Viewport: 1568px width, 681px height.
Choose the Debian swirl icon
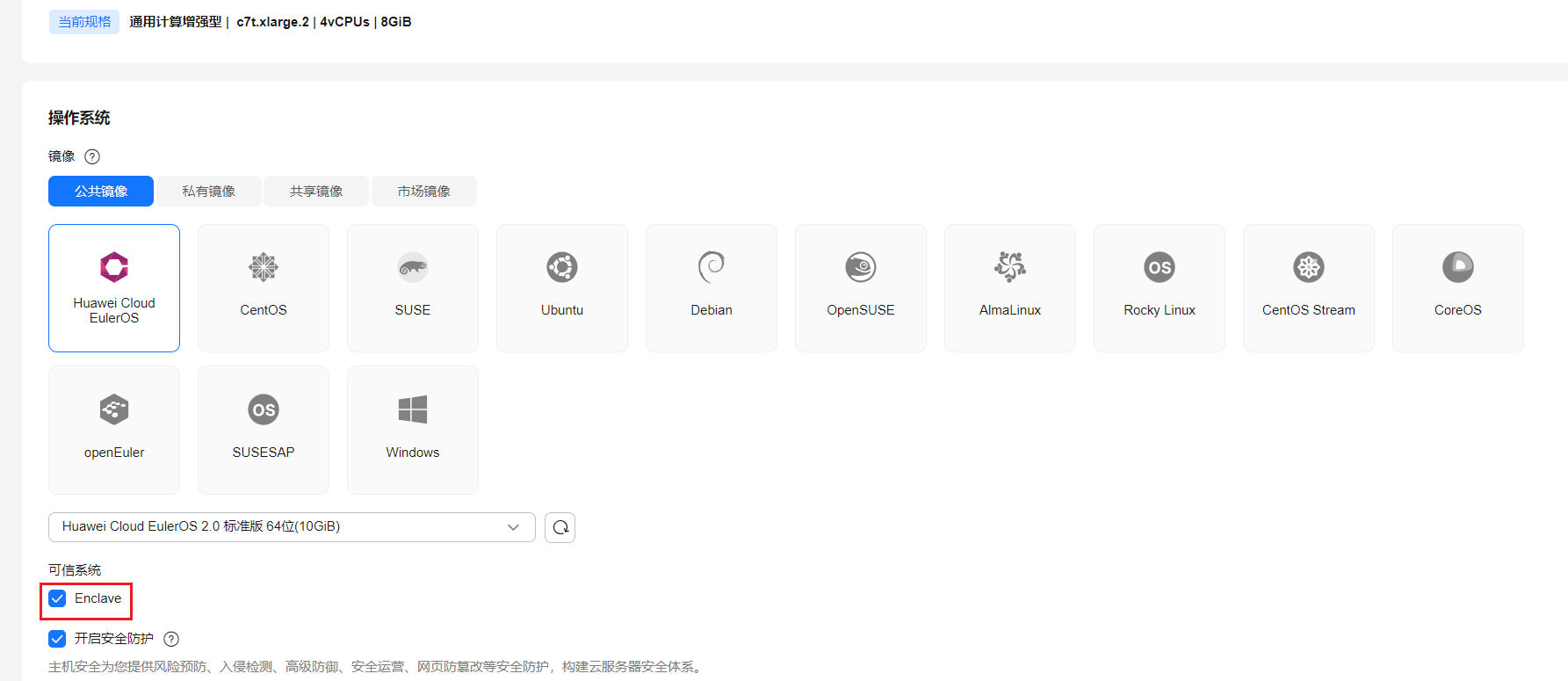coord(712,267)
